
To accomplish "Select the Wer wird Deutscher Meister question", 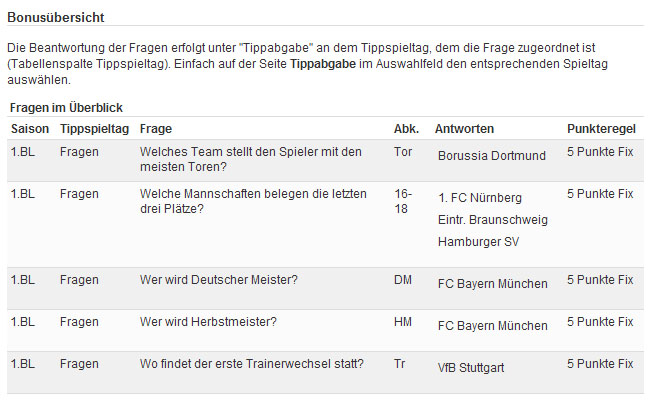I will (x=219, y=280).
